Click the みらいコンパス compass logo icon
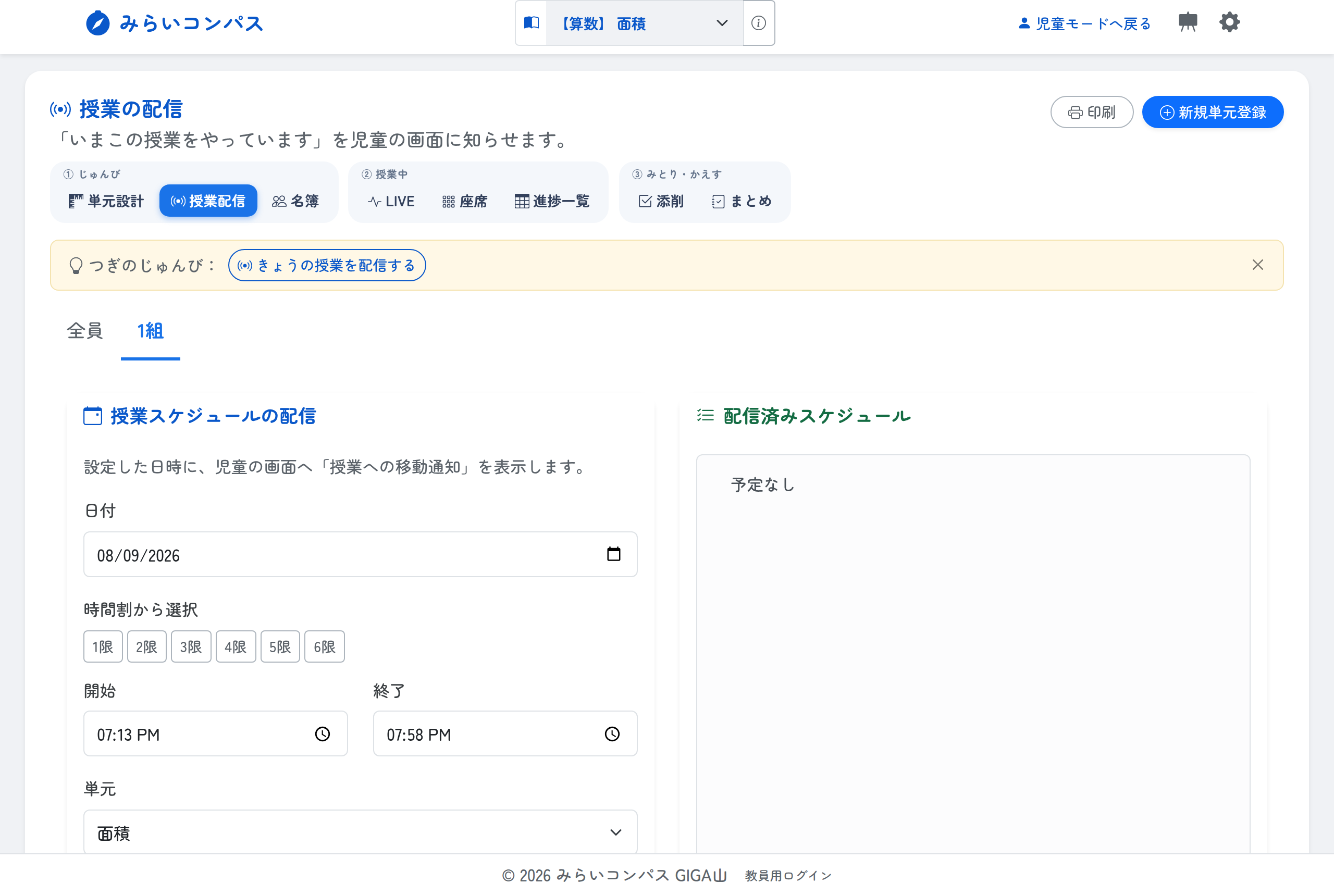The height and width of the screenshot is (896, 1334). click(98, 23)
